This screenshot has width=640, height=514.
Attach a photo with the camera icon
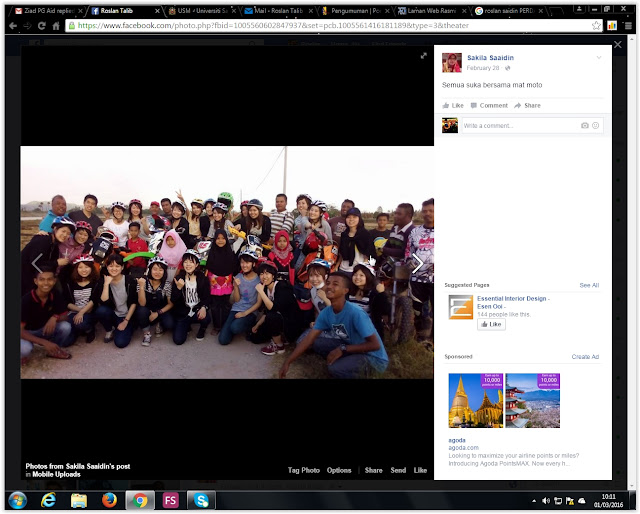click(584, 125)
